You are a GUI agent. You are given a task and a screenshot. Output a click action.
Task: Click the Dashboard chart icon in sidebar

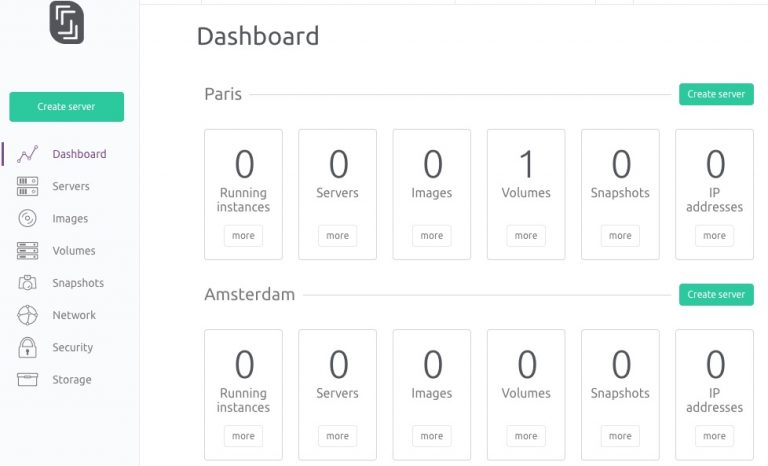[x=27, y=154]
